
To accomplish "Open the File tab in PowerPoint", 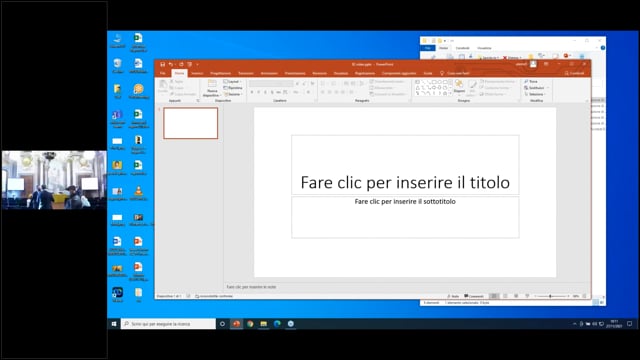I will coord(163,73).
